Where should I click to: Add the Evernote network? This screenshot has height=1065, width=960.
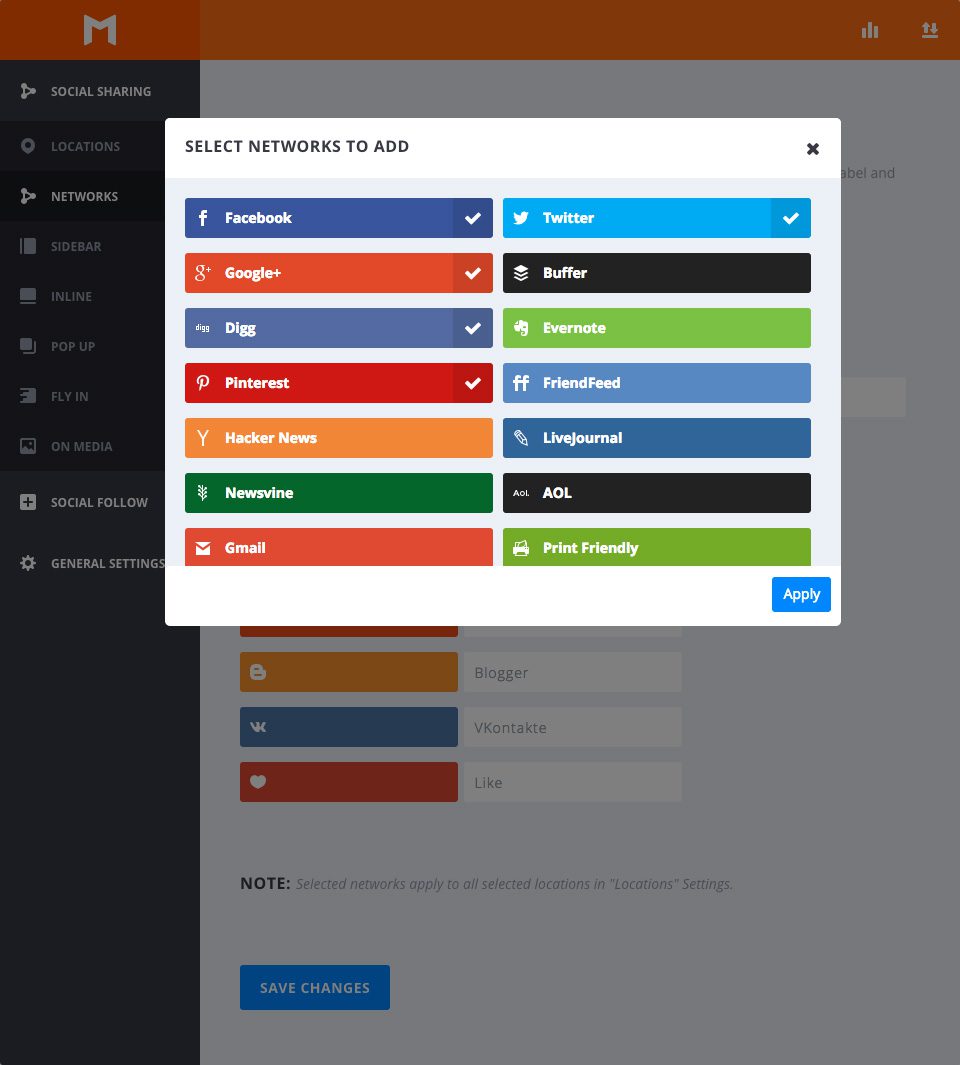click(x=656, y=328)
